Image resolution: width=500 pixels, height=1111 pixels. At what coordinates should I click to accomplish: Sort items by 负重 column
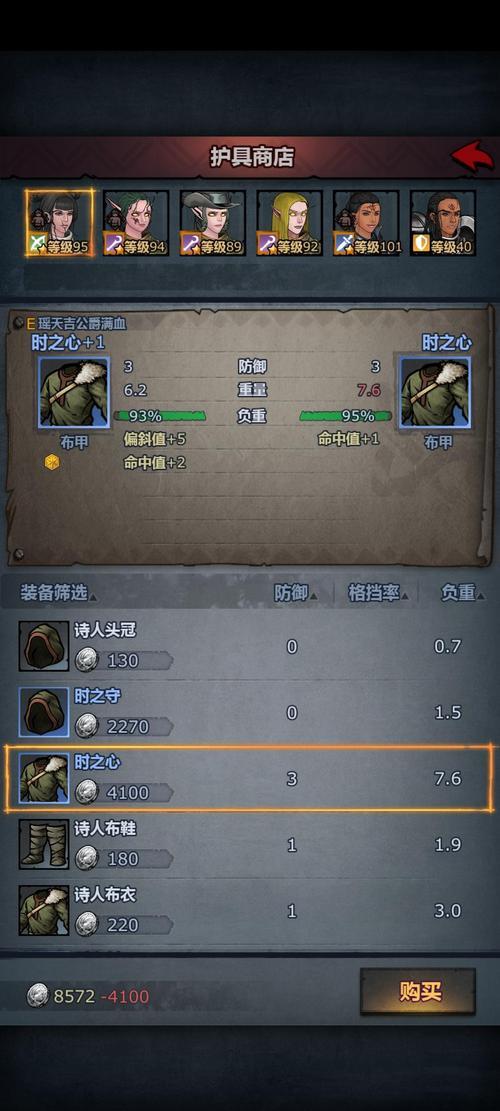coord(463,593)
